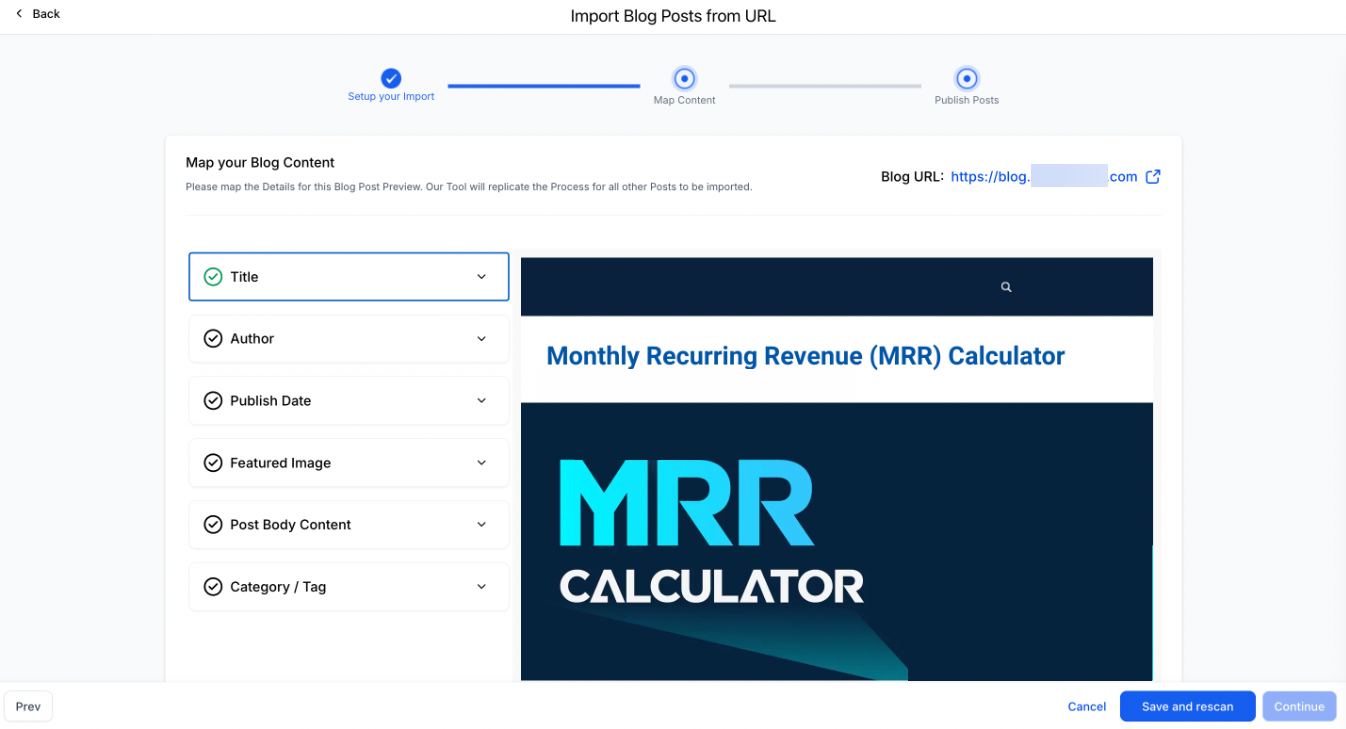
Task: Click the search magnifier in the blog preview
Action: tap(1006, 287)
